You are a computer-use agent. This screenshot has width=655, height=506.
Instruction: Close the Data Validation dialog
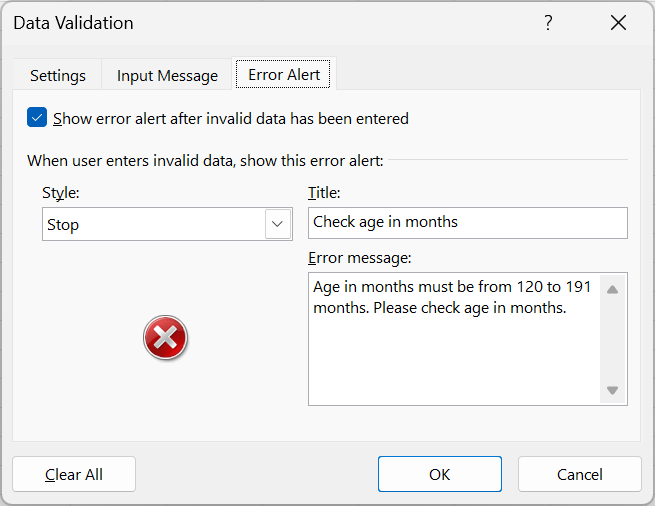[618, 23]
